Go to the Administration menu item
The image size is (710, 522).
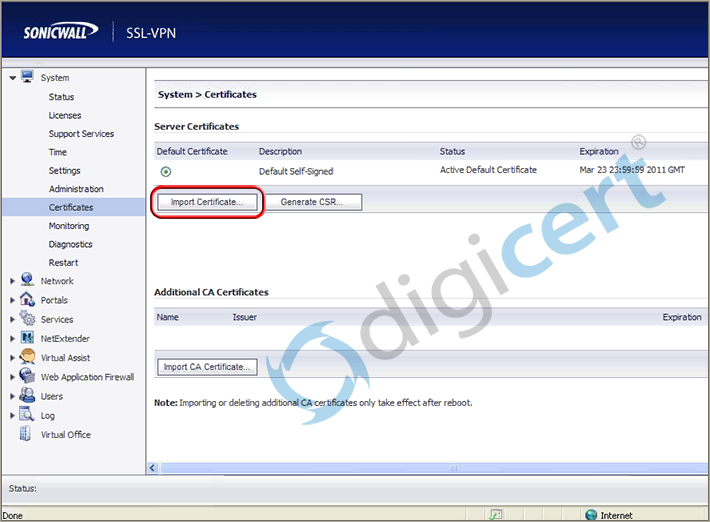coord(76,189)
